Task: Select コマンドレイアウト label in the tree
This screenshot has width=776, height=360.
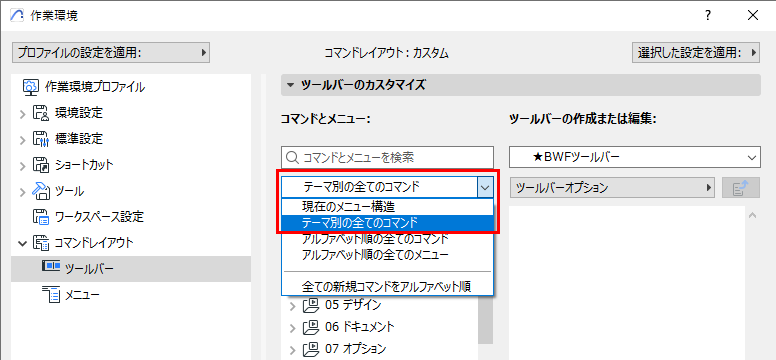Action: [94, 243]
